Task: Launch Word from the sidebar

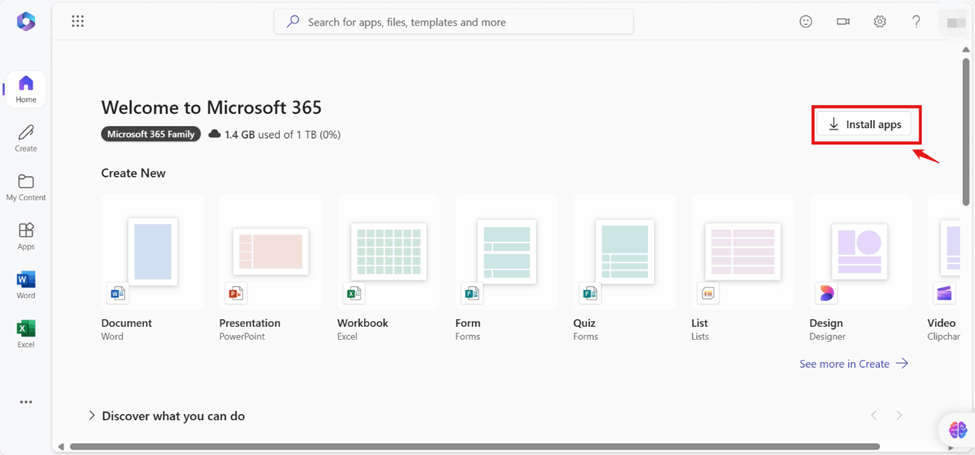Action: (26, 286)
